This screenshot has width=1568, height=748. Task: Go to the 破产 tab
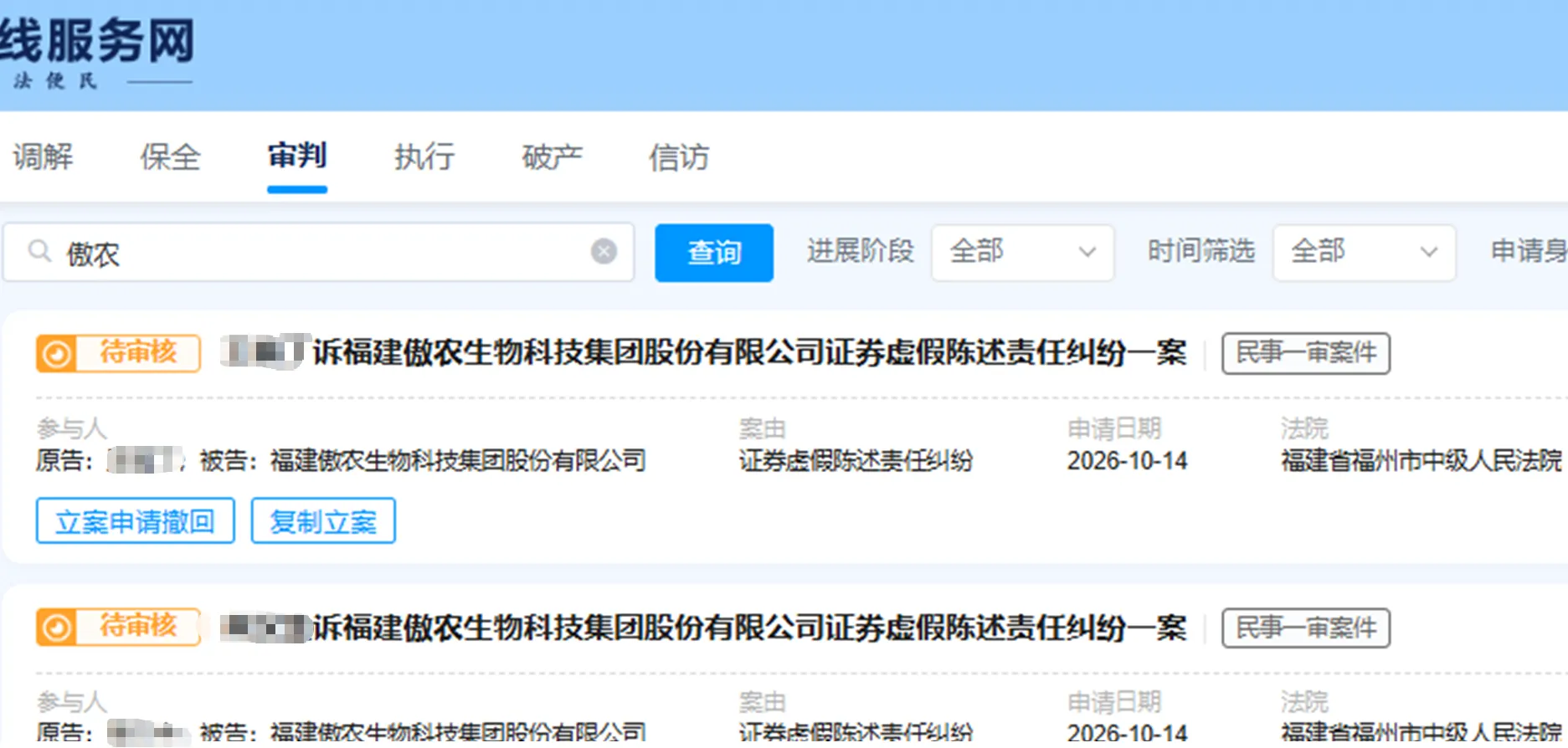click(552, 156)
